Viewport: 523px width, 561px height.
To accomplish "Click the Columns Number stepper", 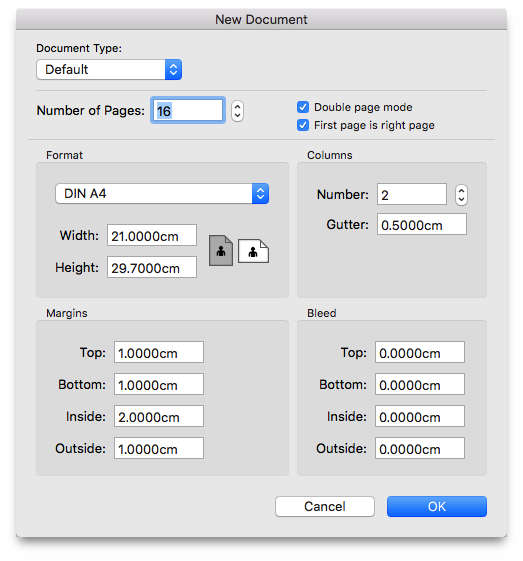I will click(x=461, y=195).
